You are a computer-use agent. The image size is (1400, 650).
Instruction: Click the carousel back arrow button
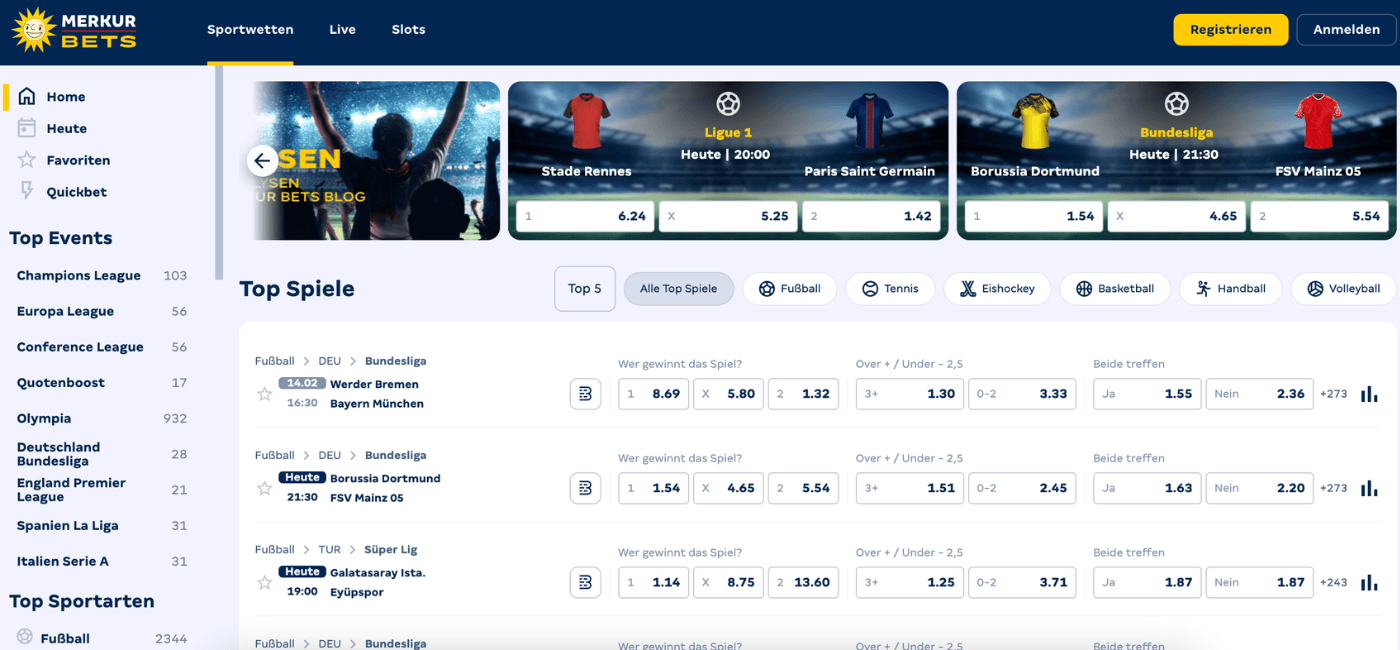click(x=262, y=160)
